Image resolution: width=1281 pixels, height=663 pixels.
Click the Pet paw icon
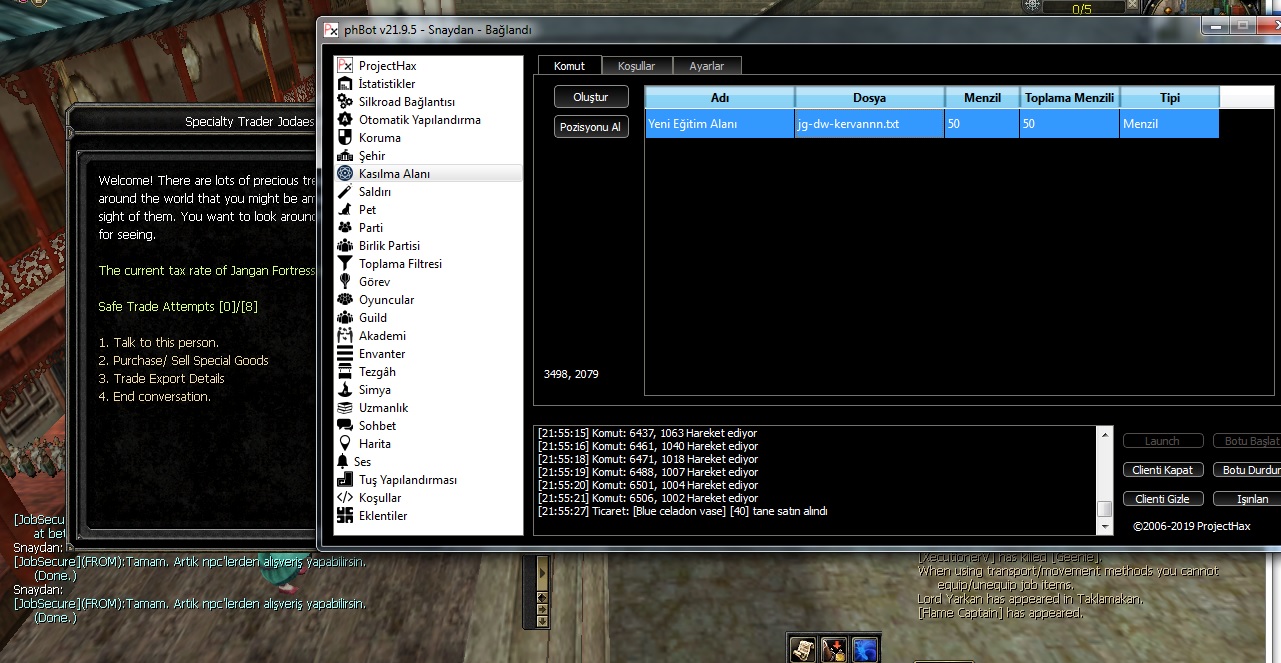[x=345, y=210]
